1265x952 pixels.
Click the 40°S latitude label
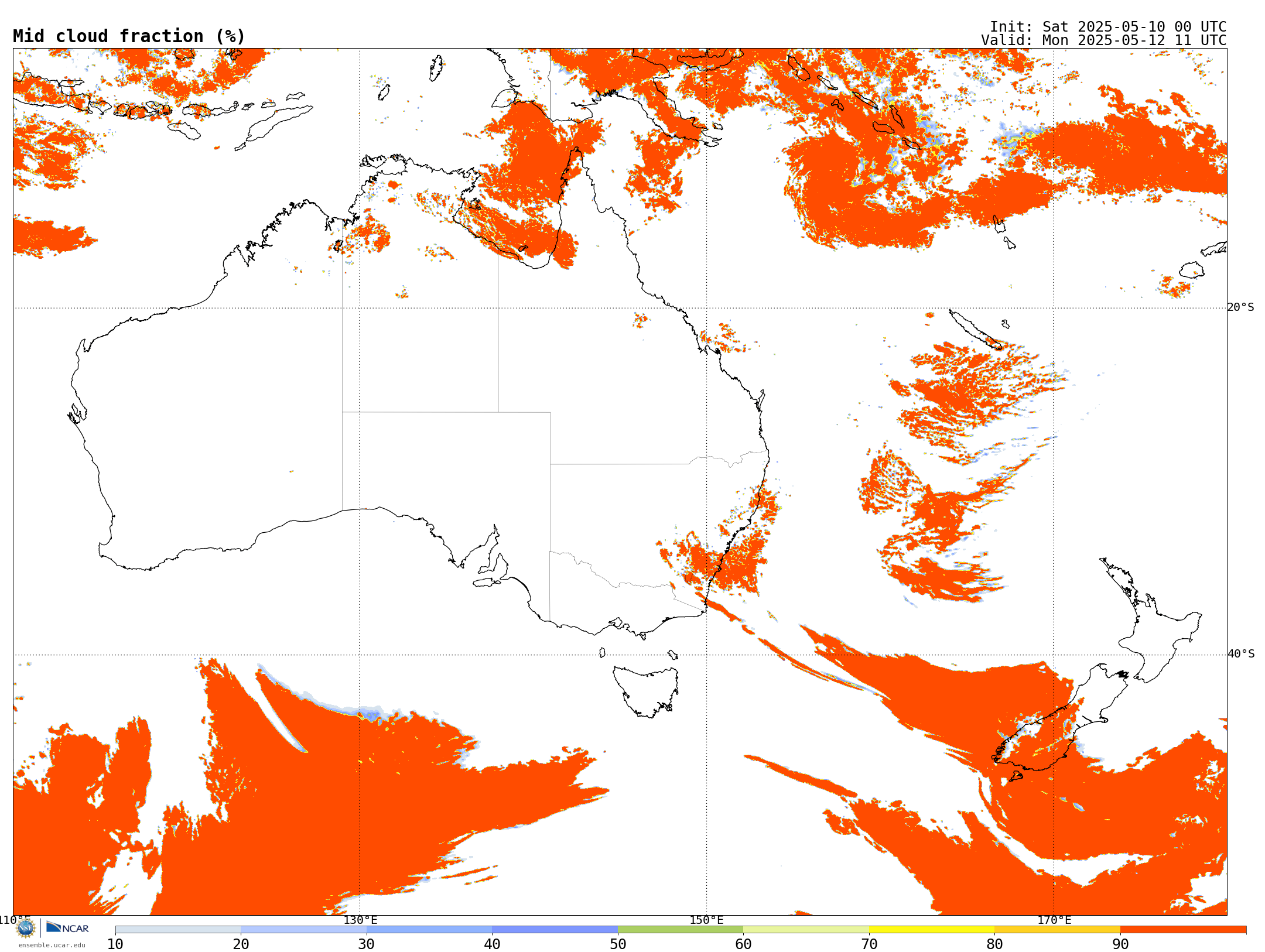pyautogui.click(x=1241, y=654)
